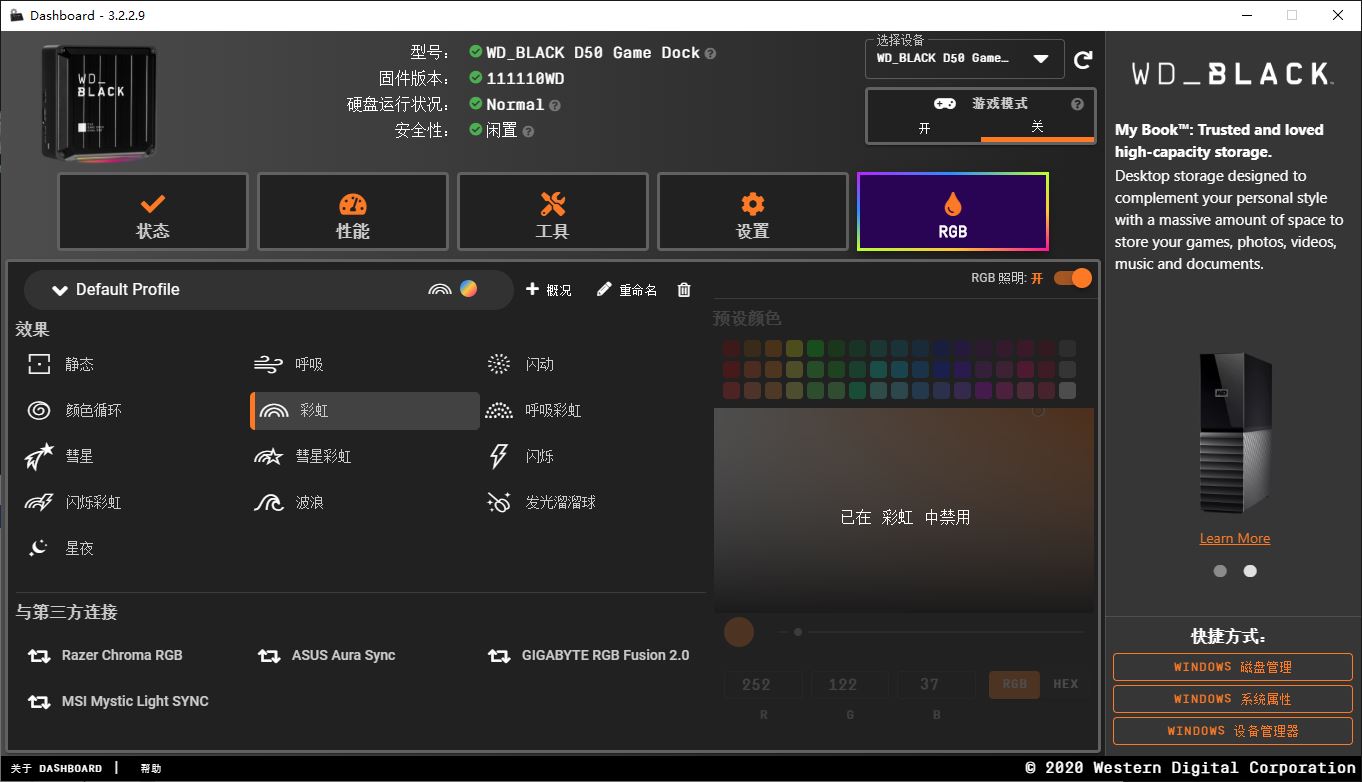1362x782 pixels.
Task: Refresh the device list
Action: (x=1083, y=60)
